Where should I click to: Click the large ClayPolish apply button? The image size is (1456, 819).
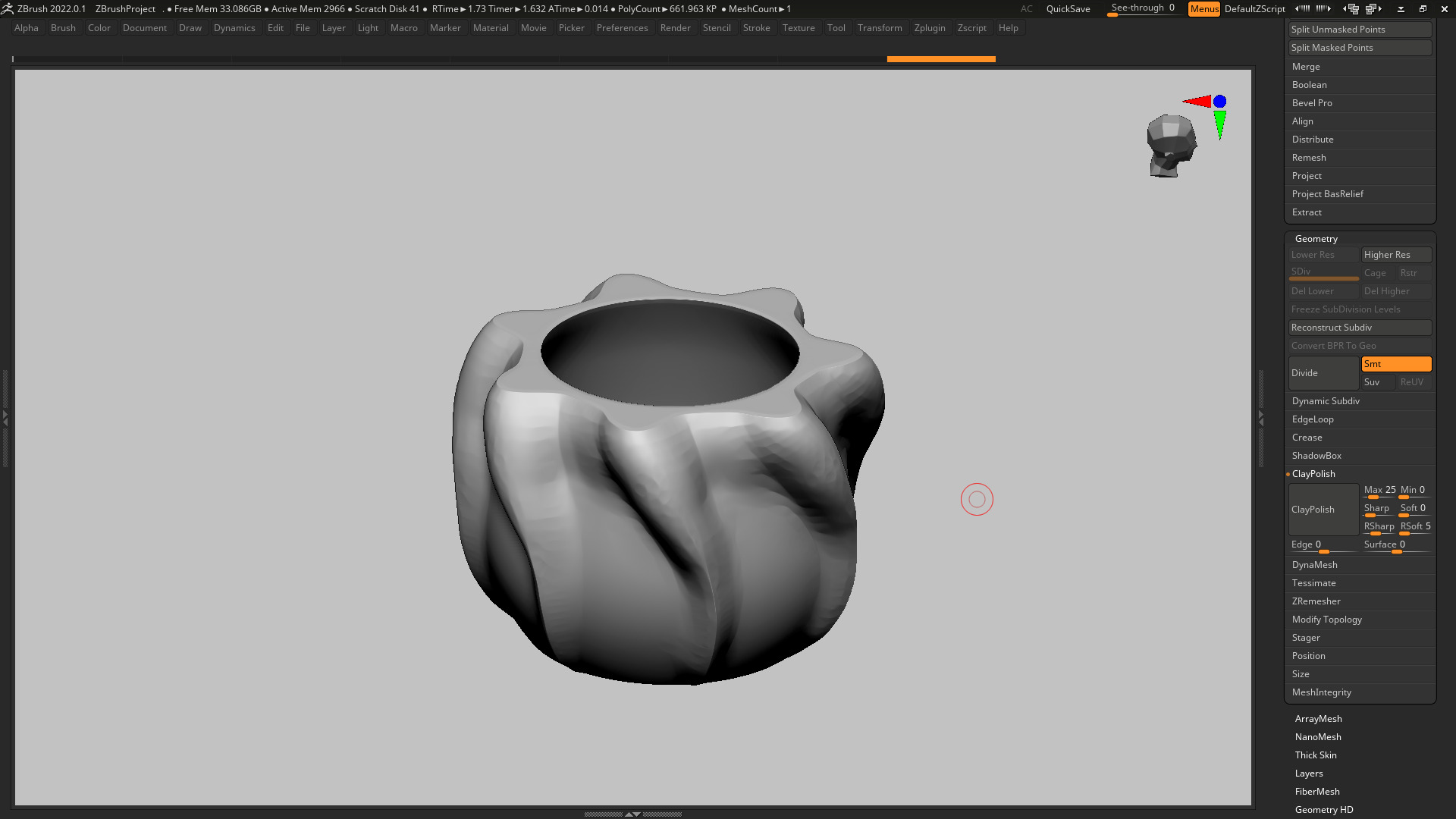tap(1323, 510)
